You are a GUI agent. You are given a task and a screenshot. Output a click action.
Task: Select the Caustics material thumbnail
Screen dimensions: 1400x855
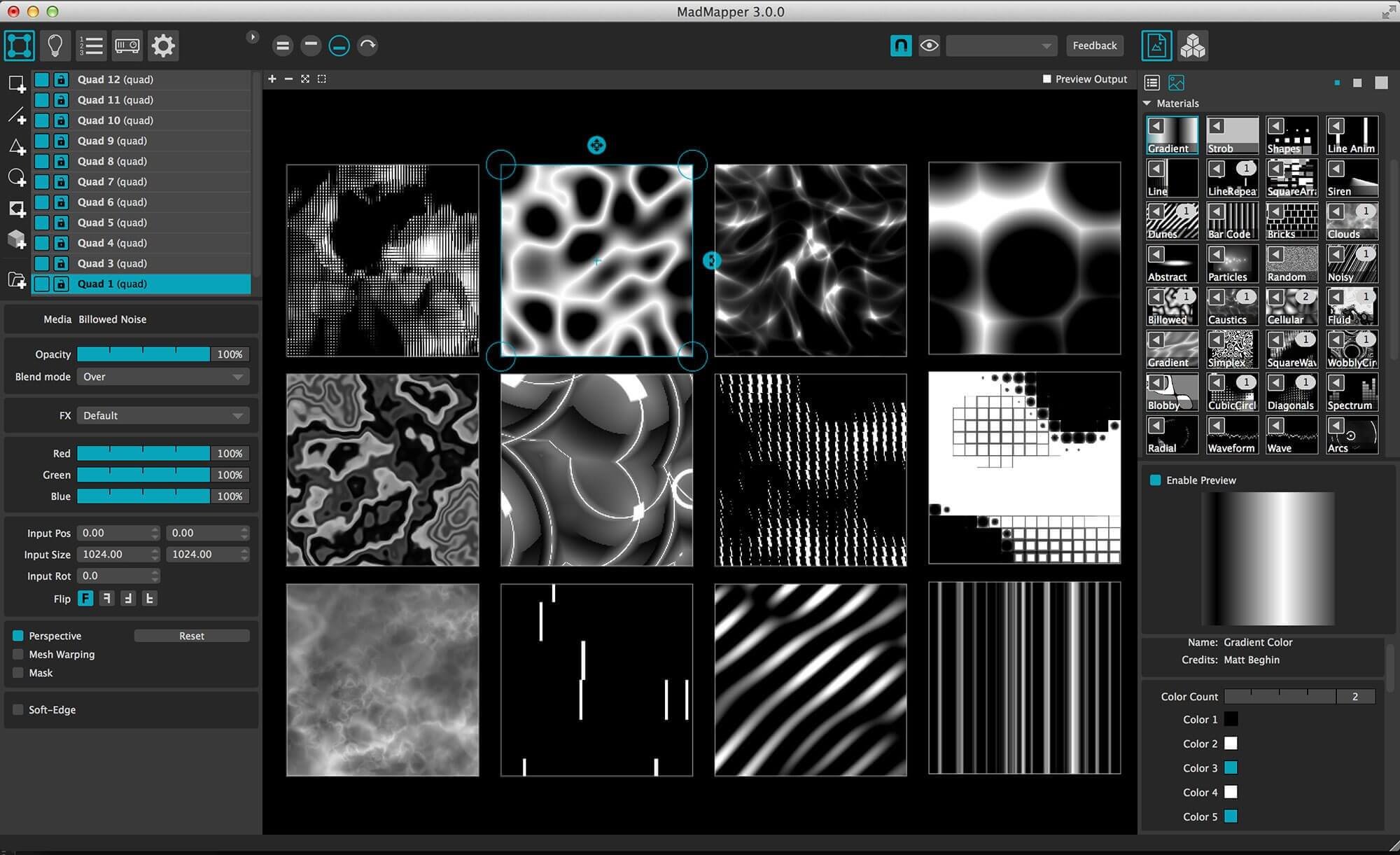tap(1232, 307)
